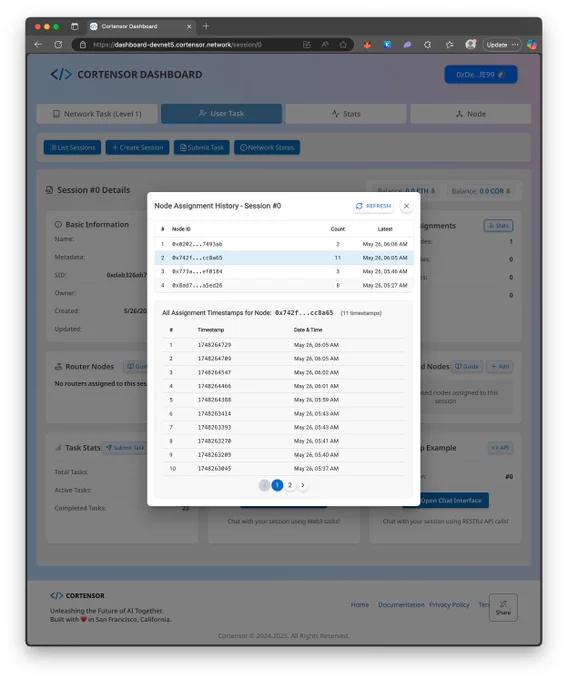This screenshot has width=568, height=680.
Task: Open the browser profile avatar
Action: [470, 44]
